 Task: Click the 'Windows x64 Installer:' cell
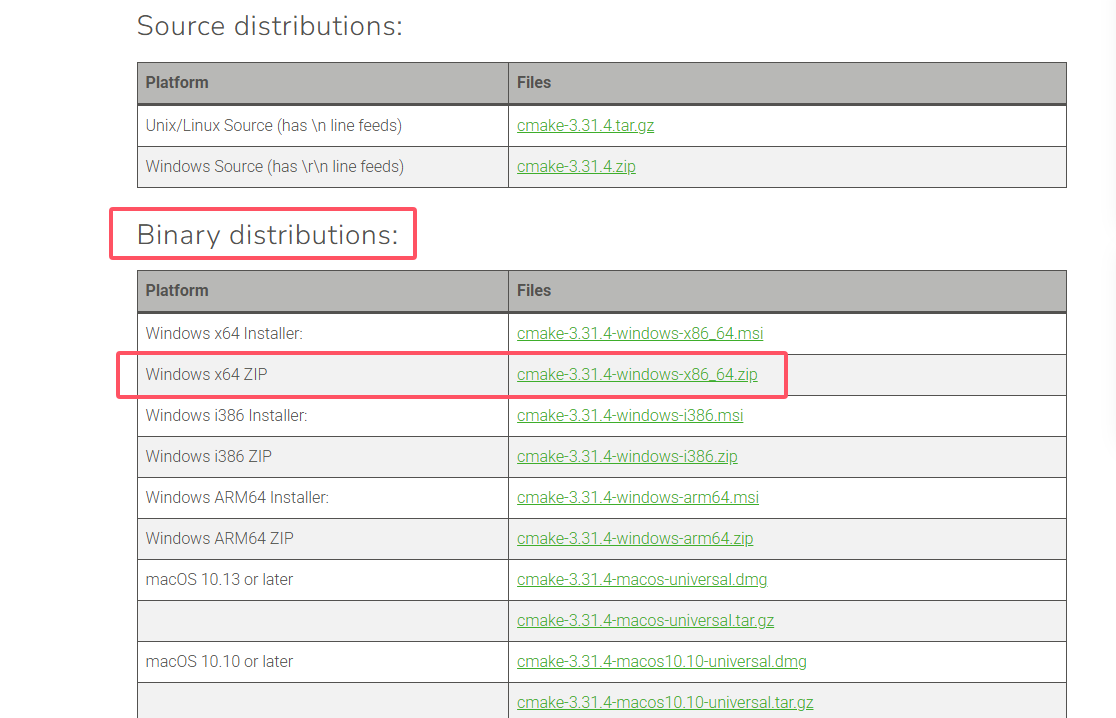coord(322,334)
